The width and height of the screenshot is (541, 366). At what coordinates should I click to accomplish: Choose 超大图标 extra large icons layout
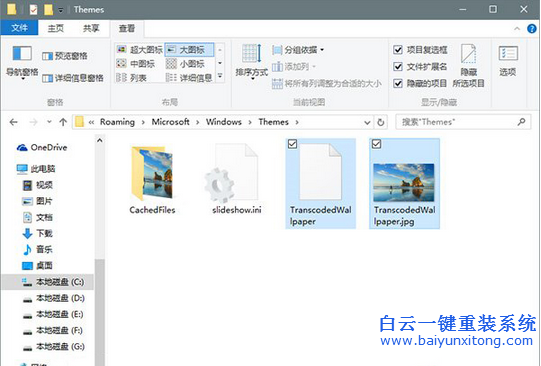tap(139, 50)
